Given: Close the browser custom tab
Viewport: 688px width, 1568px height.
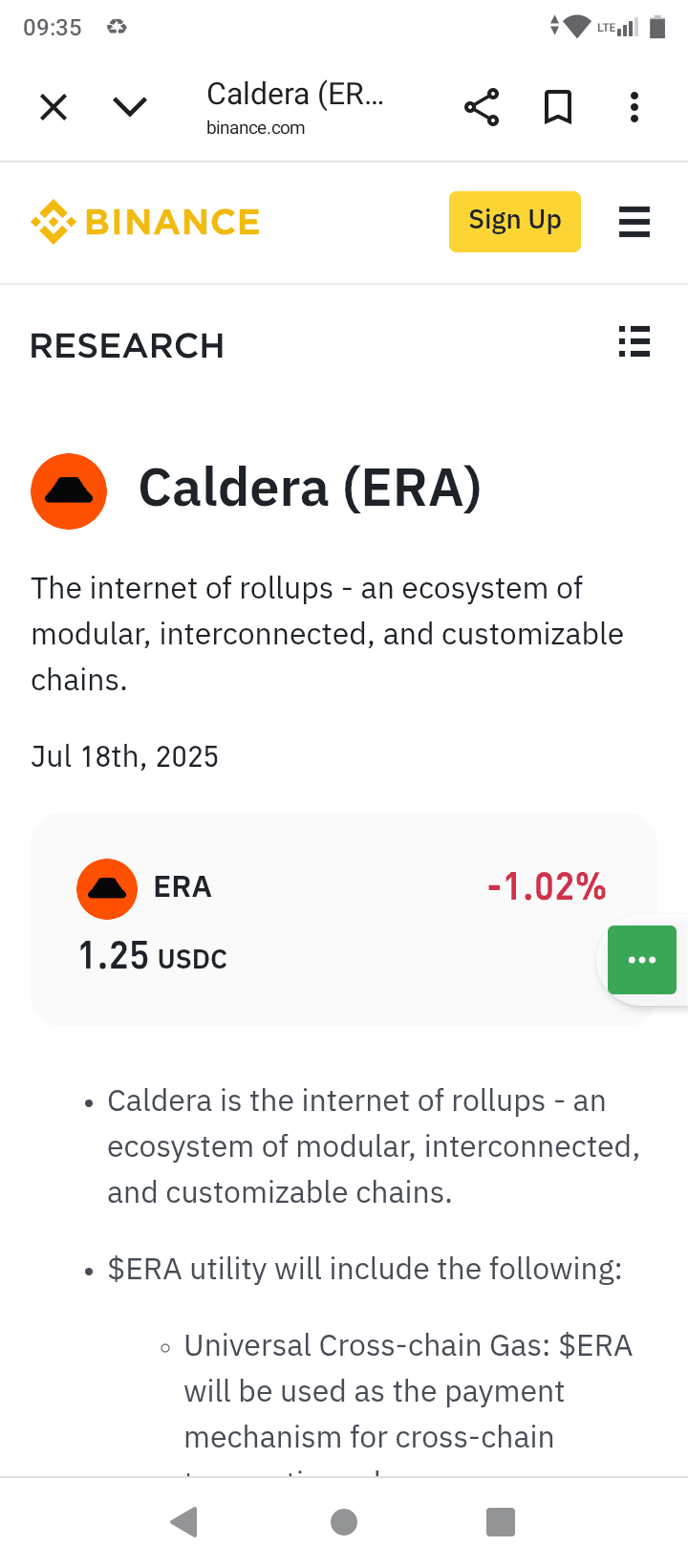Looking at the screenshot, I should (54, 107).
